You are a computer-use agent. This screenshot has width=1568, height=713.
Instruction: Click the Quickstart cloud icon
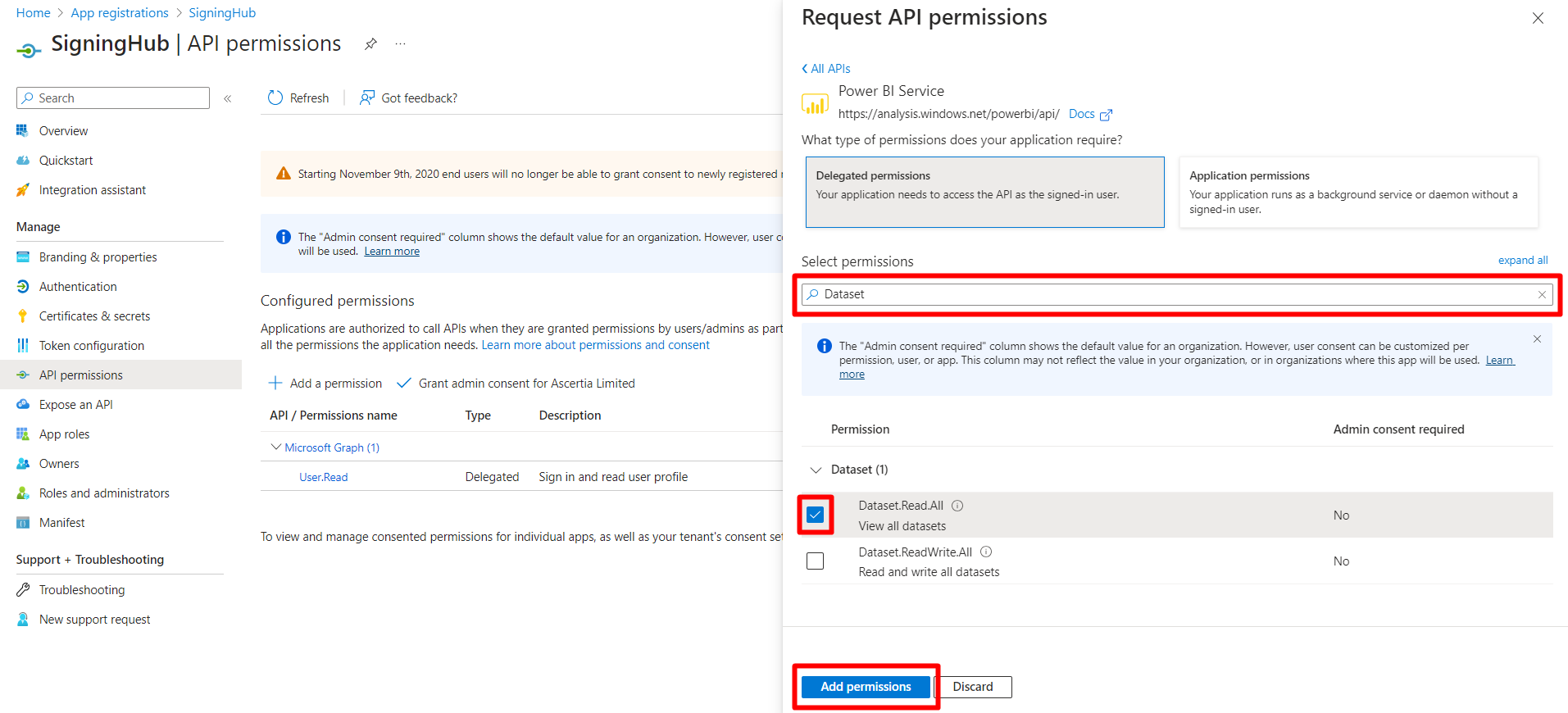pyautogui.click(x=23, y=160)
